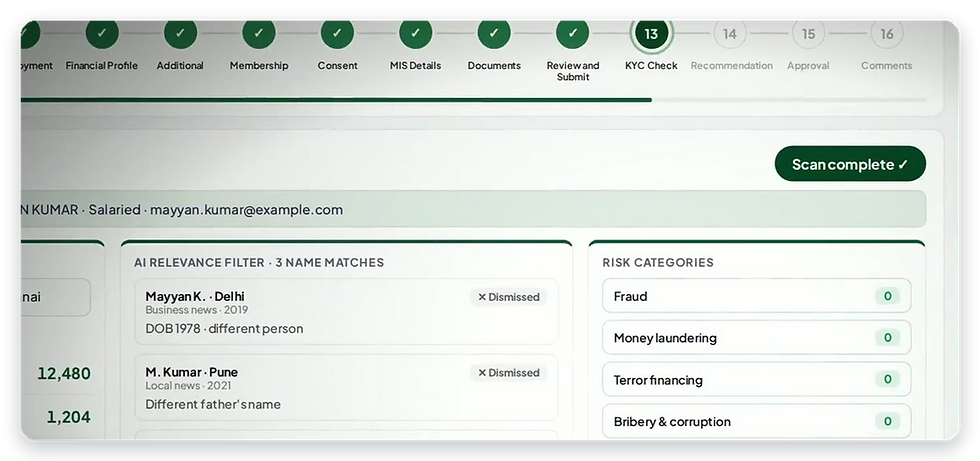Click the Money laundering count badge
Screen dimensions: 980x461
pyautogui.click(x=888, y=338)
